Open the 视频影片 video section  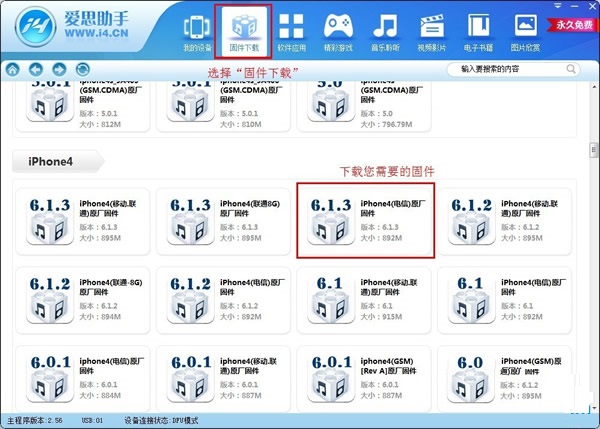click(432, 34)
